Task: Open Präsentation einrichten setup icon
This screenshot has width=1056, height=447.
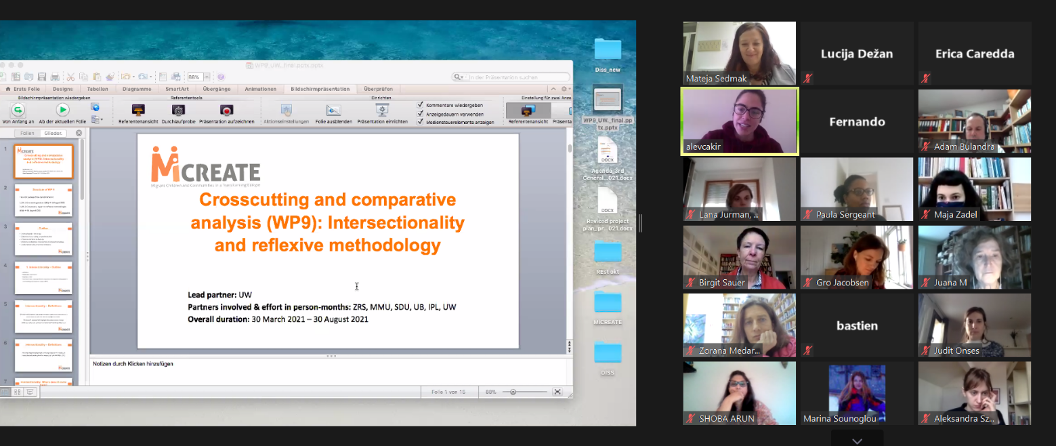Action: pyautogui.click(x=382, y=110)
